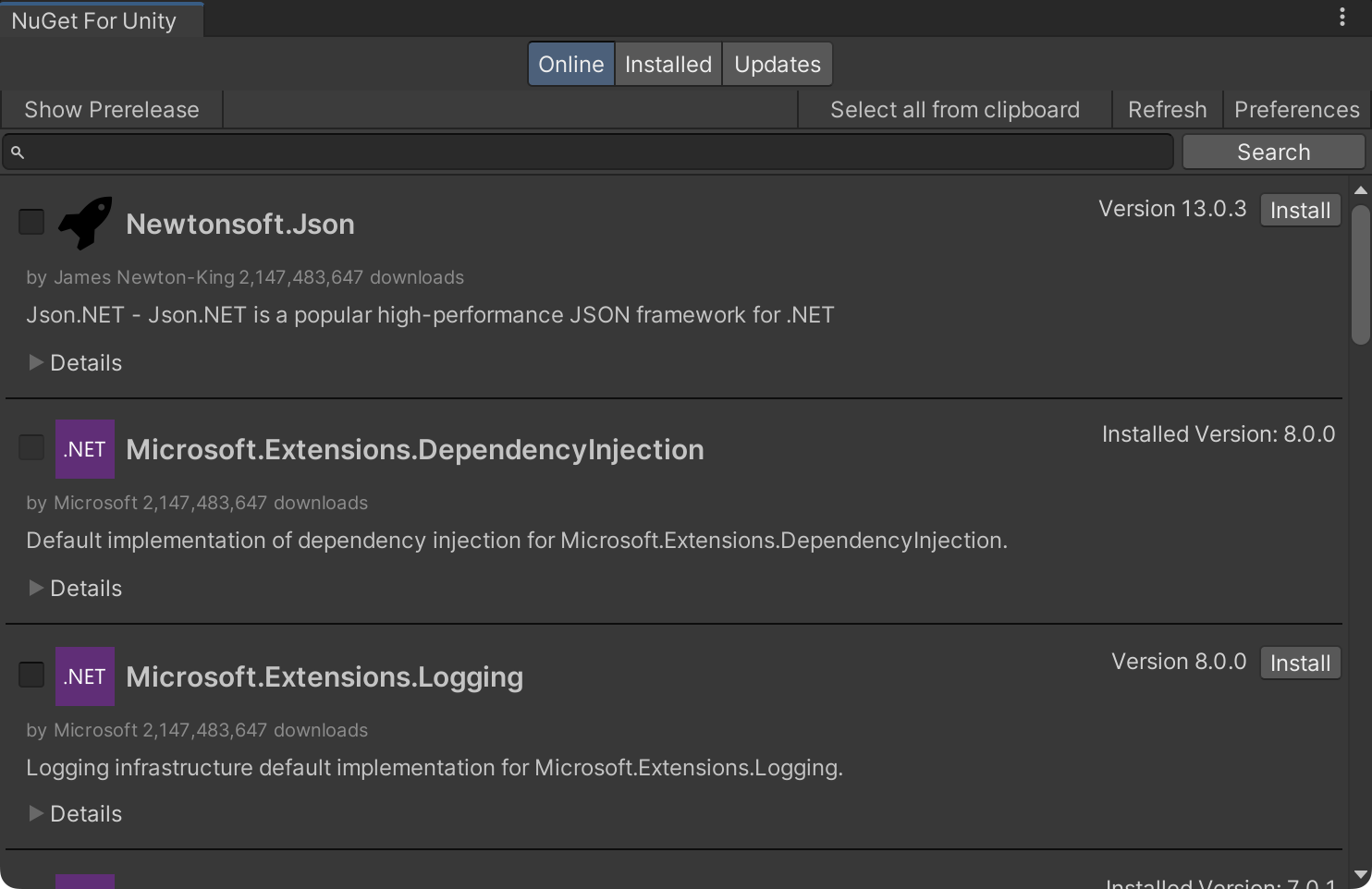Click the .NET icon for Microsoft.Extensions.Logging
This screenshot has height=889, width=1372.
point(84,676)
